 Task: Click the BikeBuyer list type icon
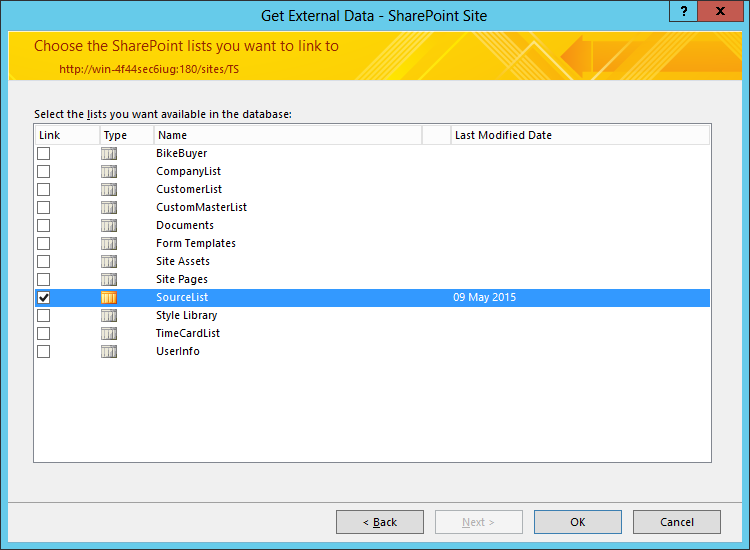click(109, 154)
